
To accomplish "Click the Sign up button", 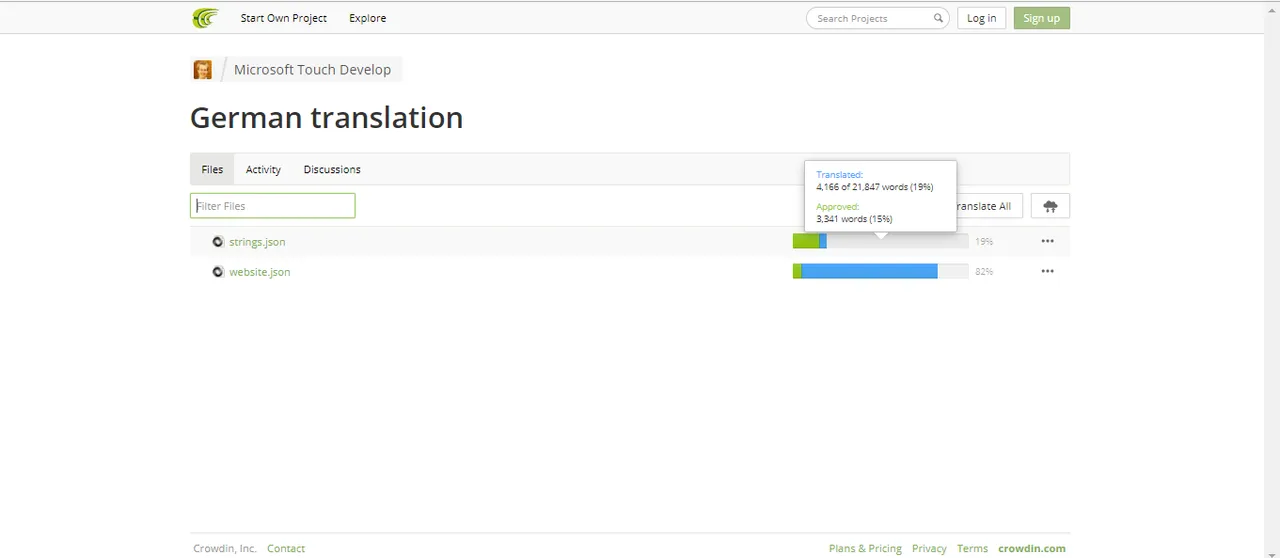I will [x=1041, y=18].
